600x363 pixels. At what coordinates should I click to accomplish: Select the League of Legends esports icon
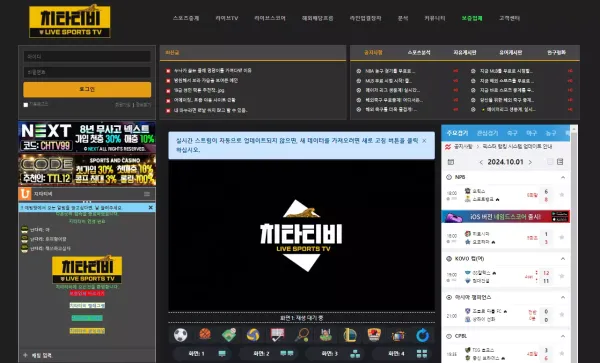350,335
